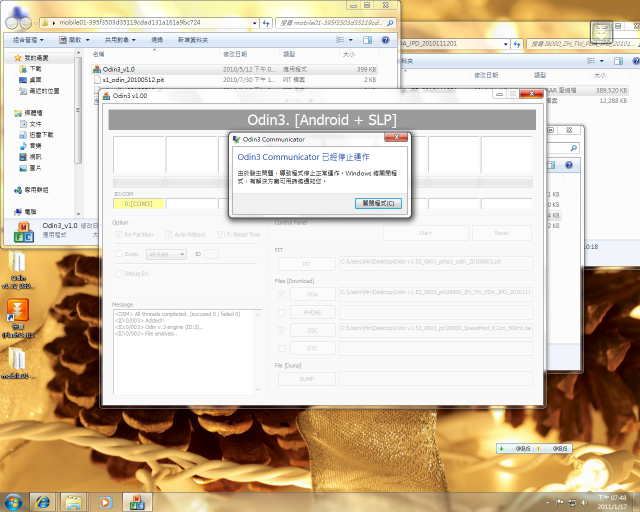This screenshot has width=640, height=512.
Task: Select orange download-arrow shortcut on desktop
Action: tap(18, 318)
